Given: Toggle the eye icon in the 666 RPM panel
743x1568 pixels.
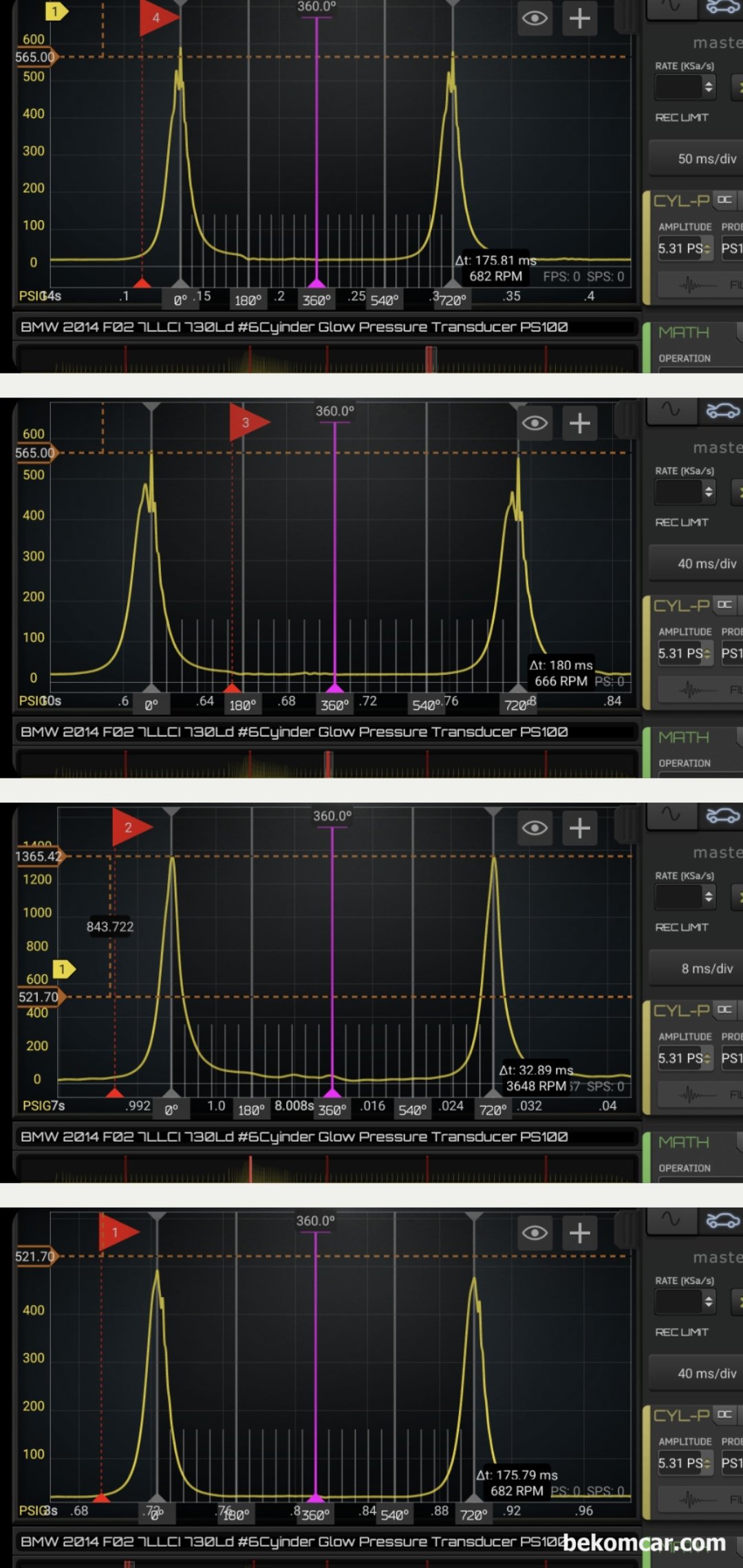Looking at the screenshot, I should (x=535, y=423).
